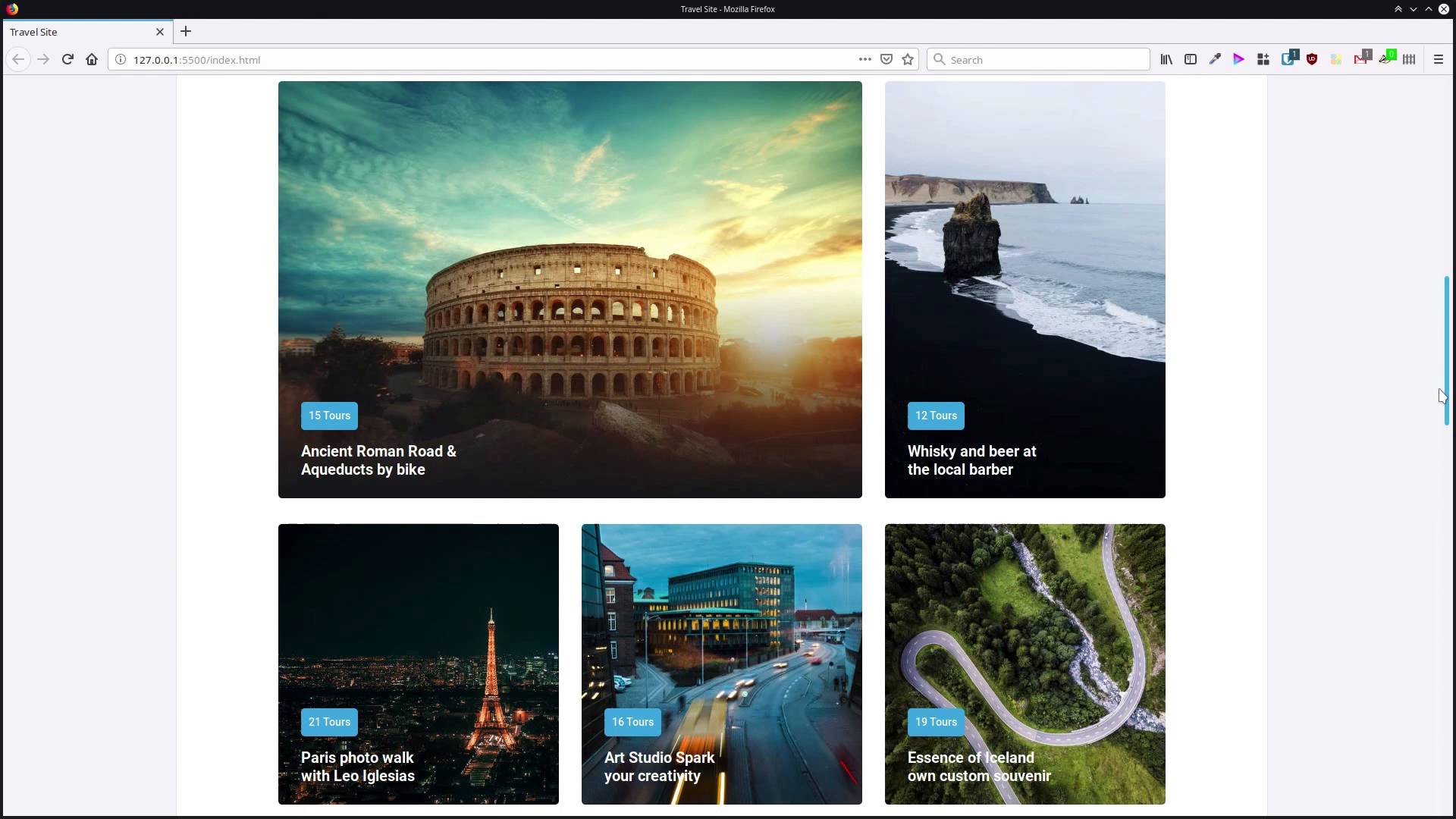Toggle the sidebar view icon
The image size is (1456, 819).
tap(1191, 59)
